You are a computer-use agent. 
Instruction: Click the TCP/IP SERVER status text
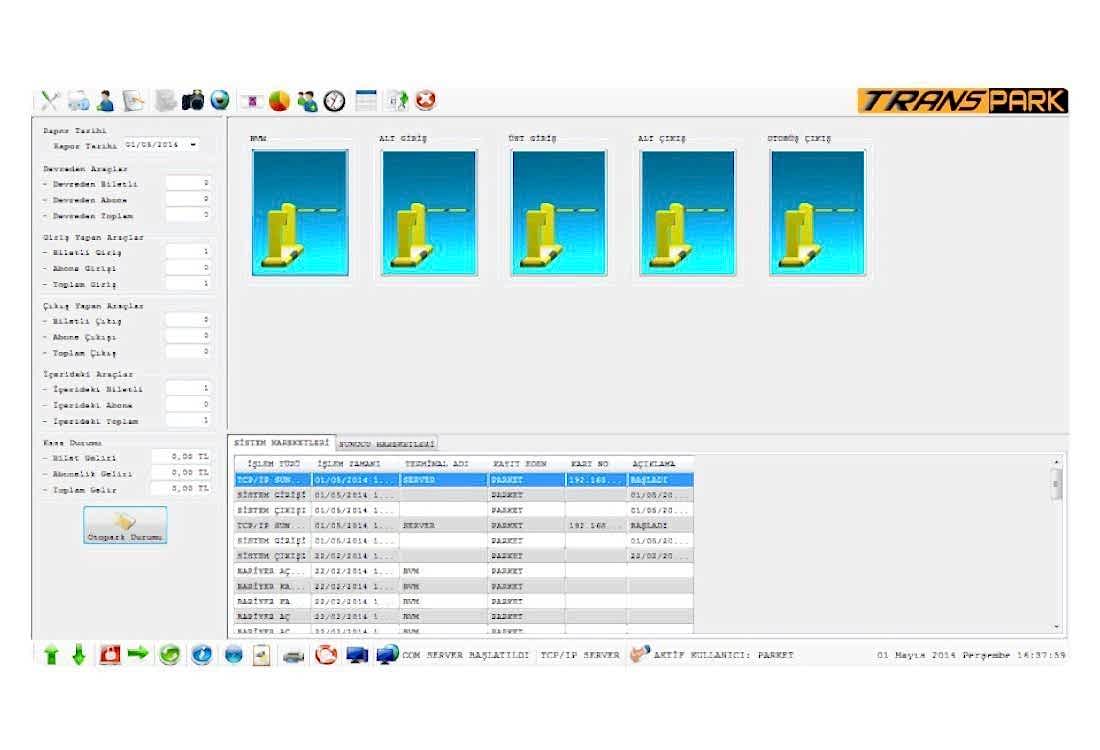pyautogui.click(x=579, y=655)
